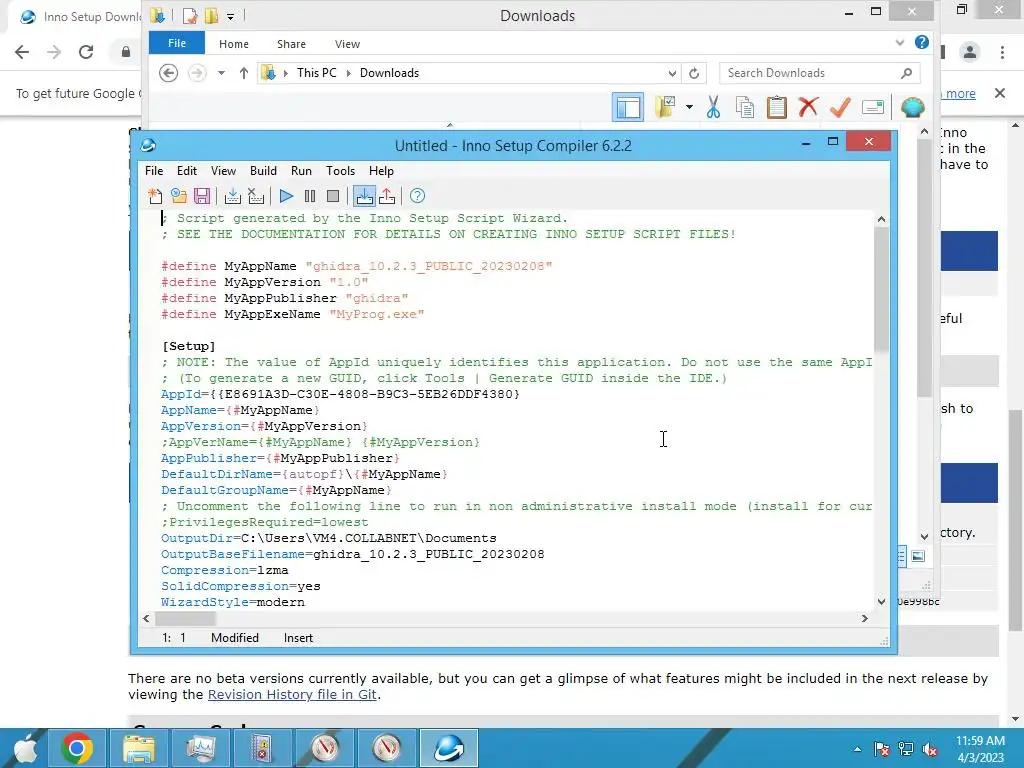This screenshot has width=1024, height=768.
Task: Pause the run with the pause icon
Action: point(310,196)
